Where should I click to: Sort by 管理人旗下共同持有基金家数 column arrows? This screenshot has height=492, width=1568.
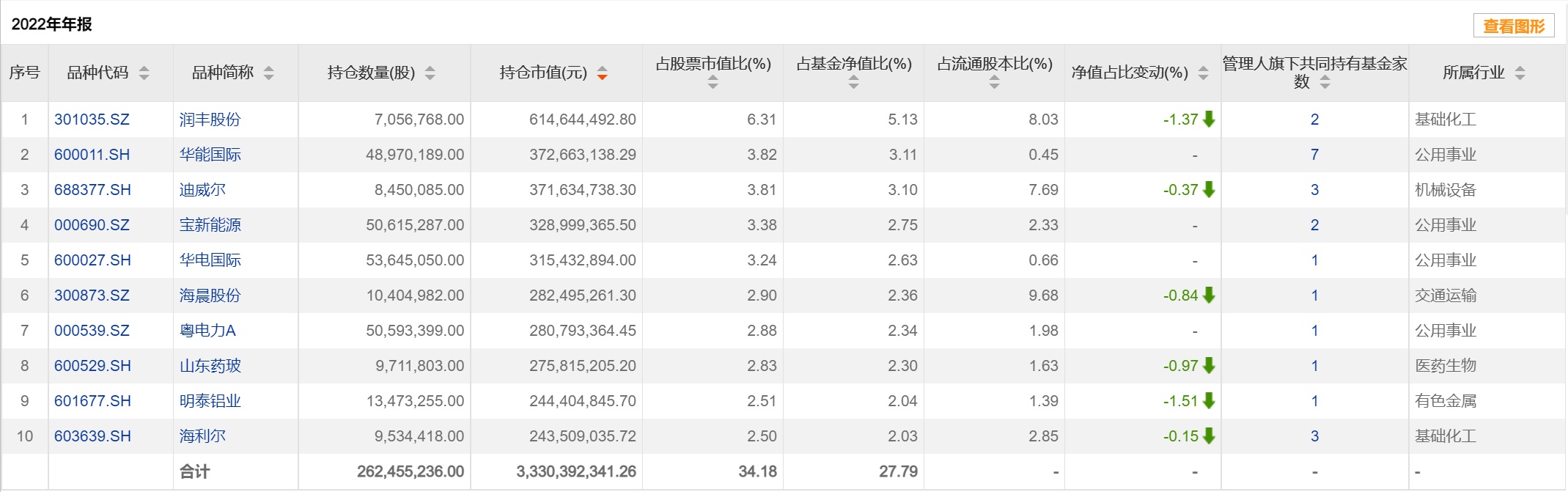point(1325,83)
